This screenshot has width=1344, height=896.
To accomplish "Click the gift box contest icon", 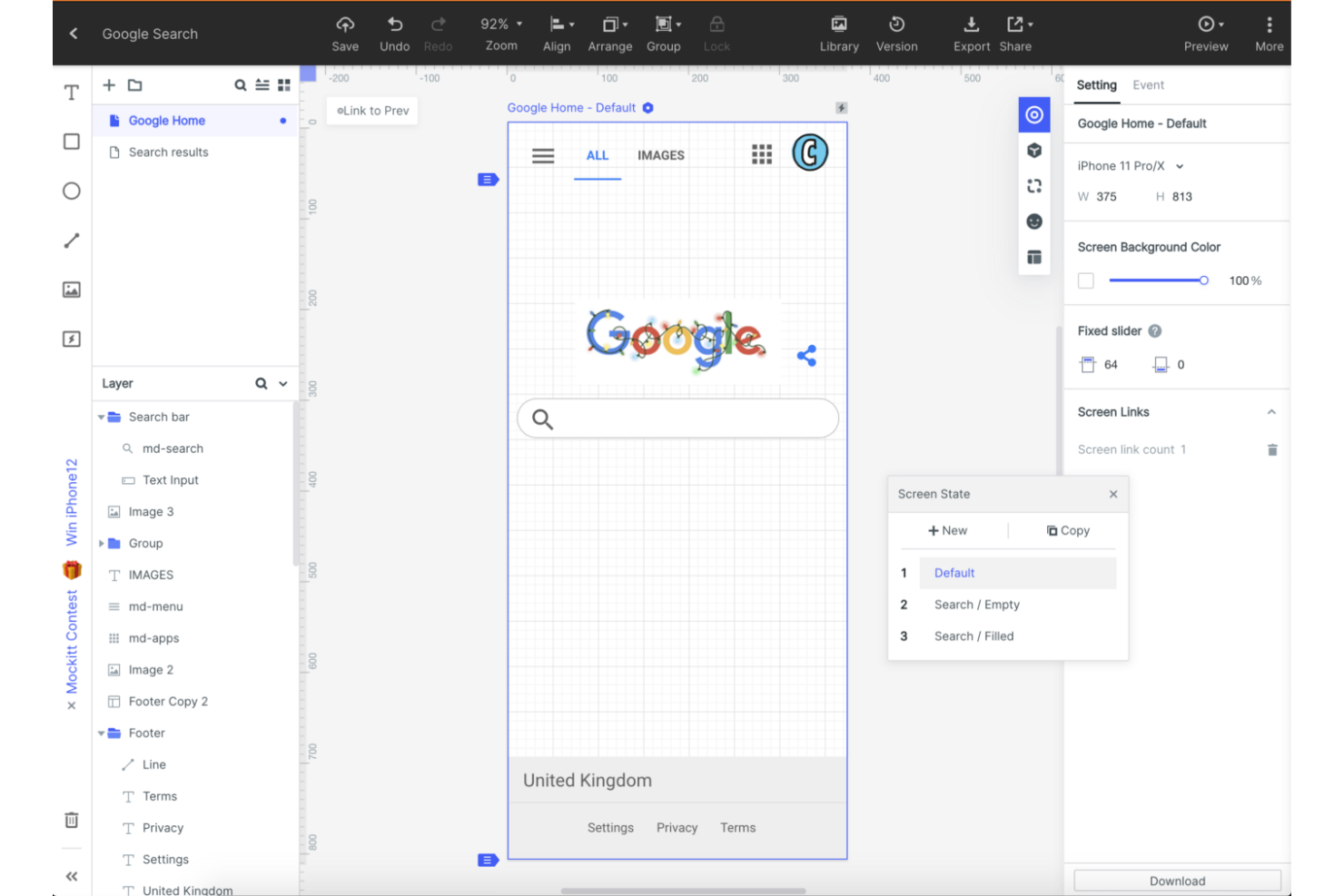I will [x=72, y=570].
